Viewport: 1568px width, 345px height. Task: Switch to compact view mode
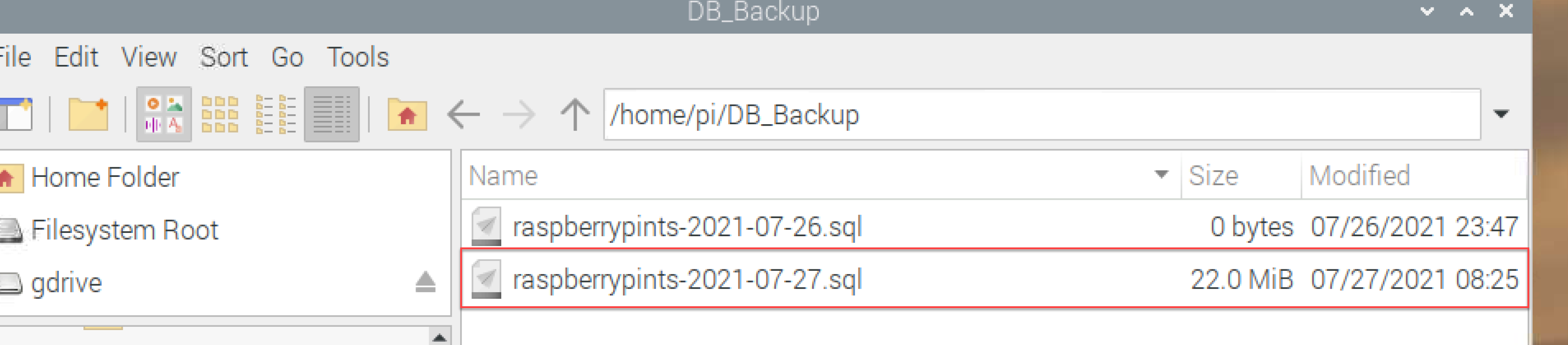[276, 114]
